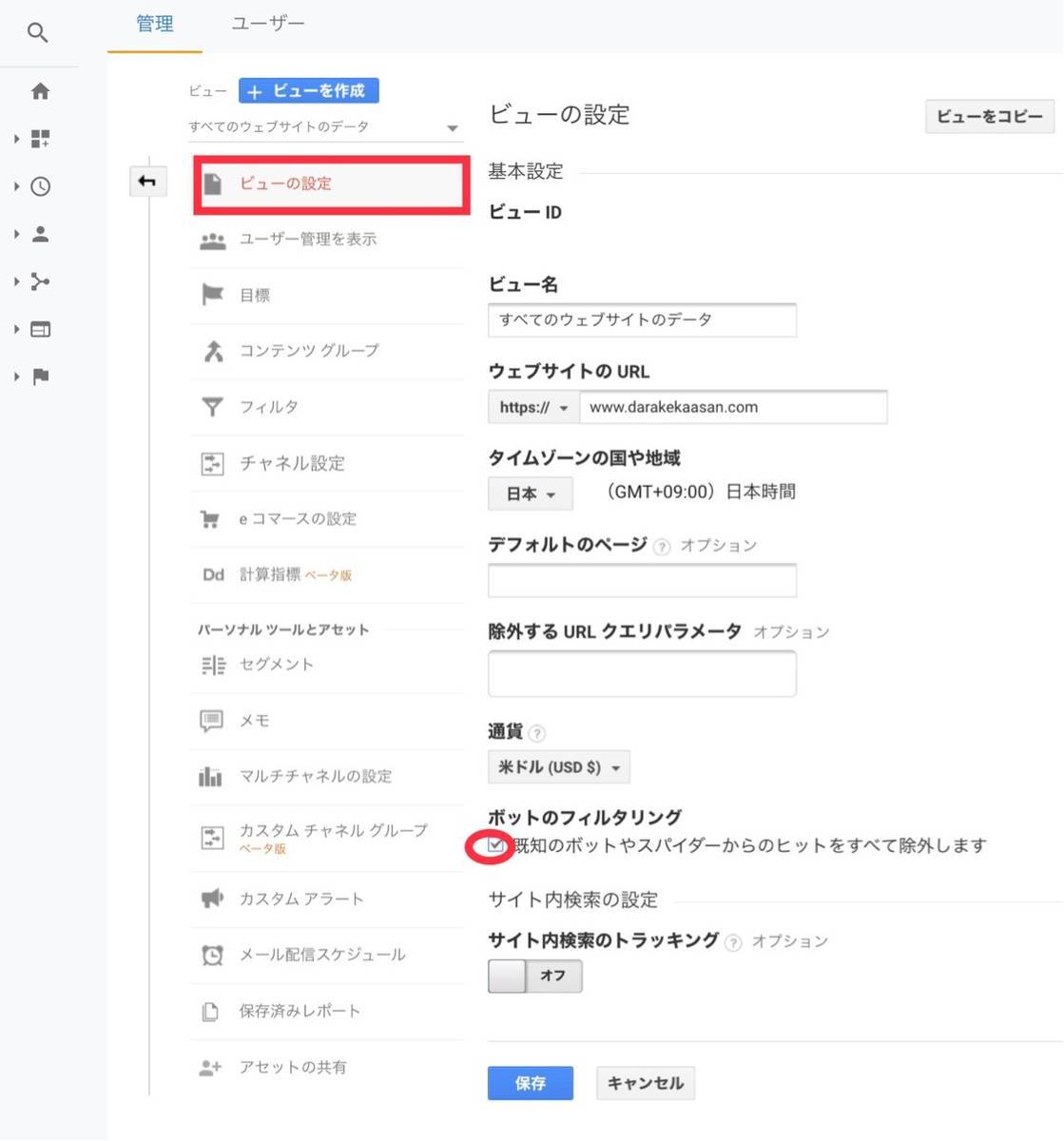This screenshot has width=1064, height=1141.
Task: Click the チャネル設定 icon
Action: click(213, 463)
